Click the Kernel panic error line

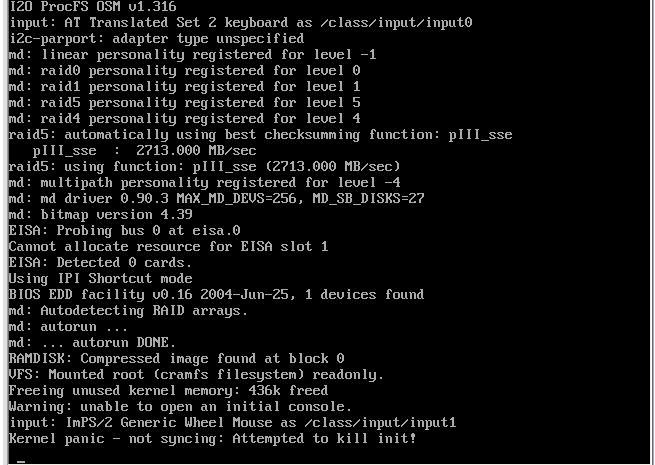coord(212,439)
